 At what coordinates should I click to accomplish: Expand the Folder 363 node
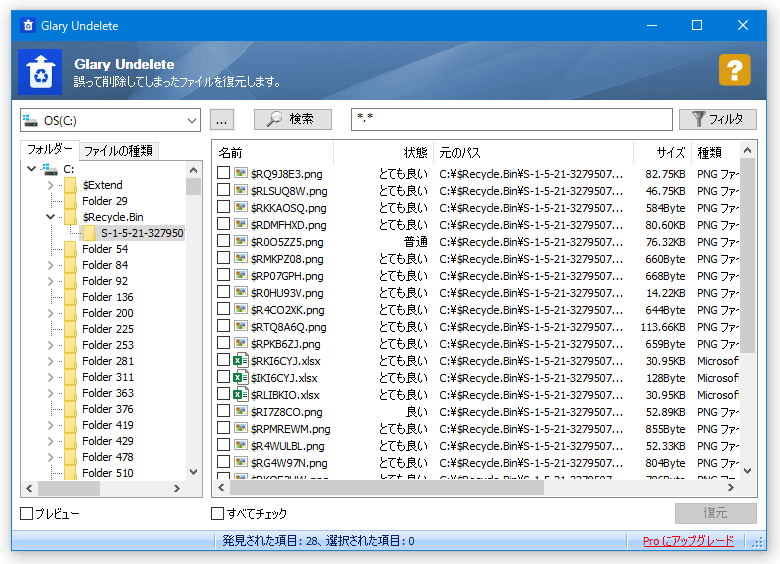[50, 393]
